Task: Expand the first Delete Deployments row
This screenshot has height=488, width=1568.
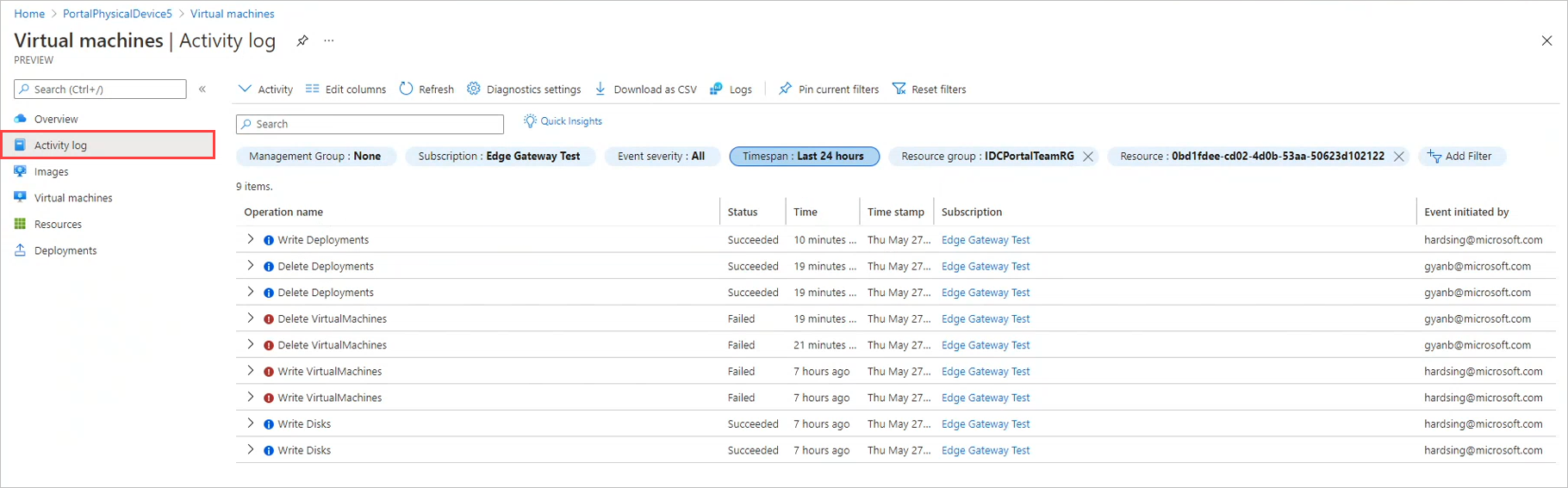Action: pyautogui.click(x=251, y=266)
